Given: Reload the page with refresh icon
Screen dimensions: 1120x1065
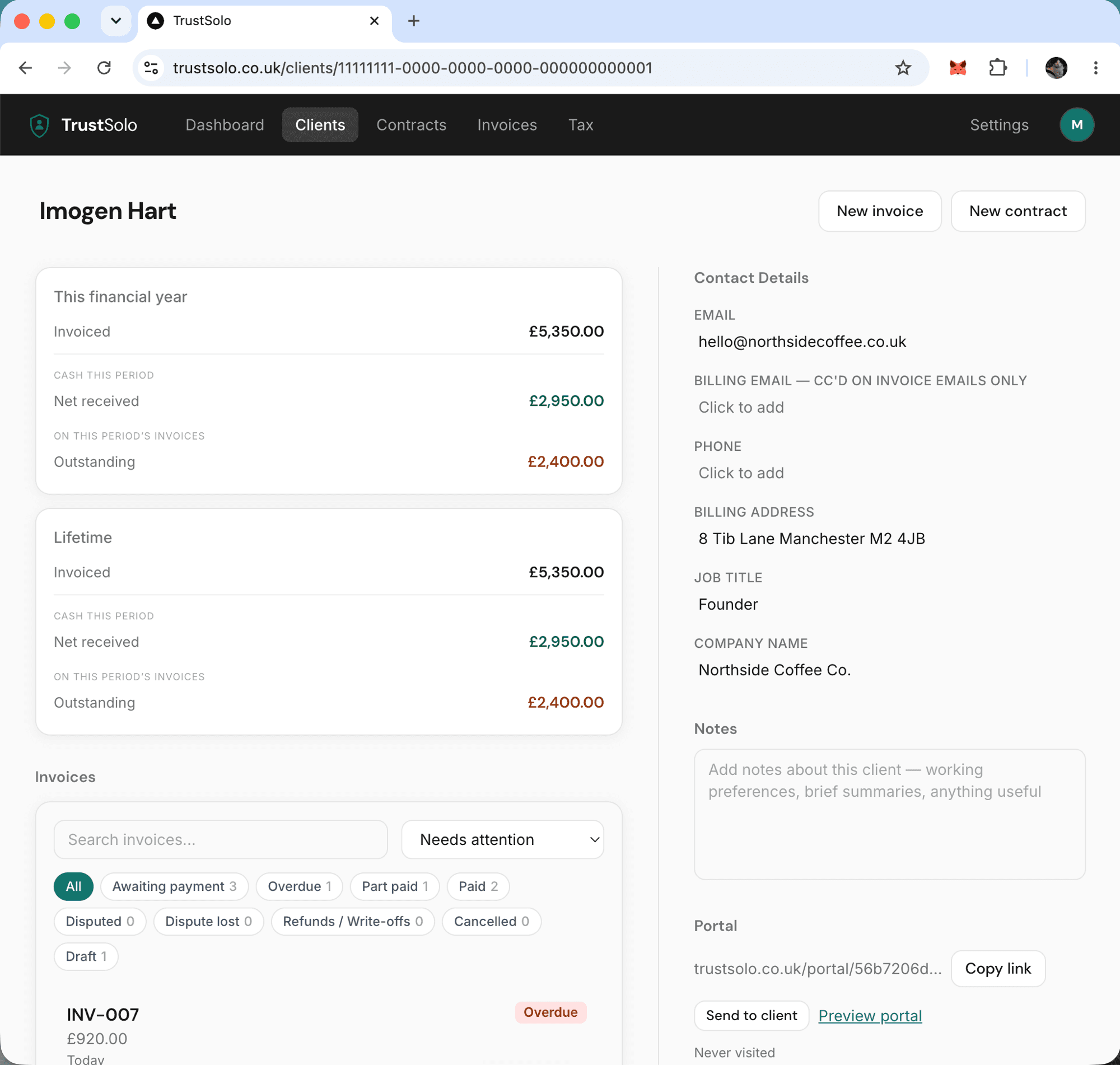Looking at the screenshot, I should tap(104, 68).
